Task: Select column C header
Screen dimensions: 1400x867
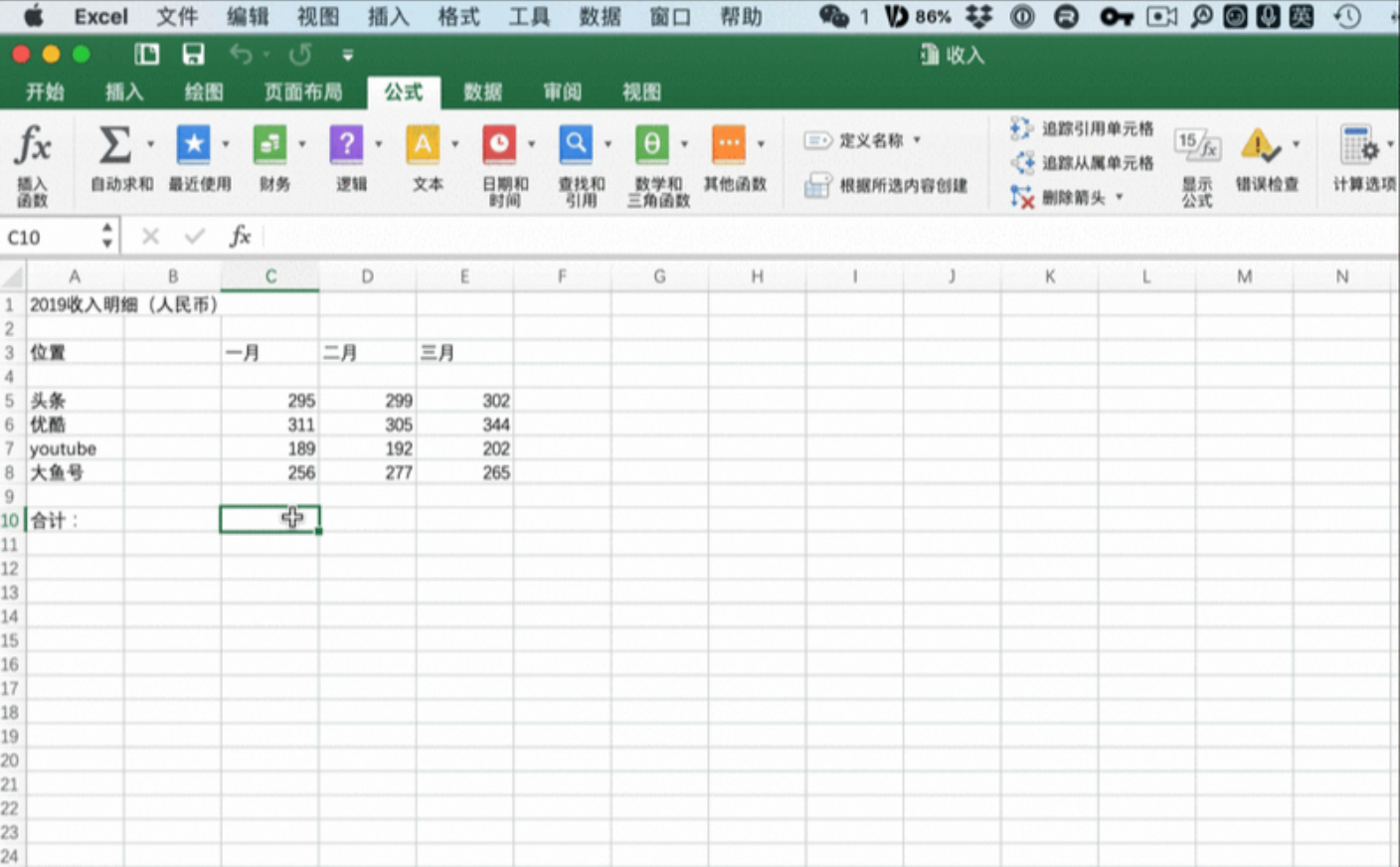Action: tap(270, 276)
